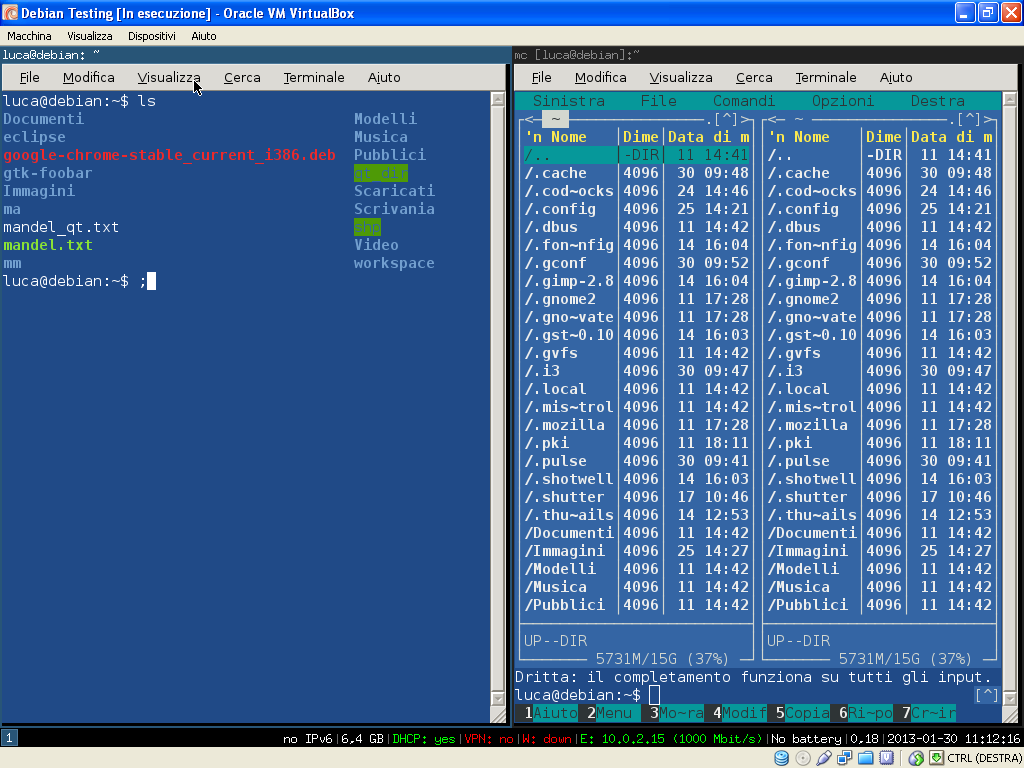1024x768 pixels.
Task: Click the VirtualBox hard disk activity icon
Action: [x=781, y=758]
